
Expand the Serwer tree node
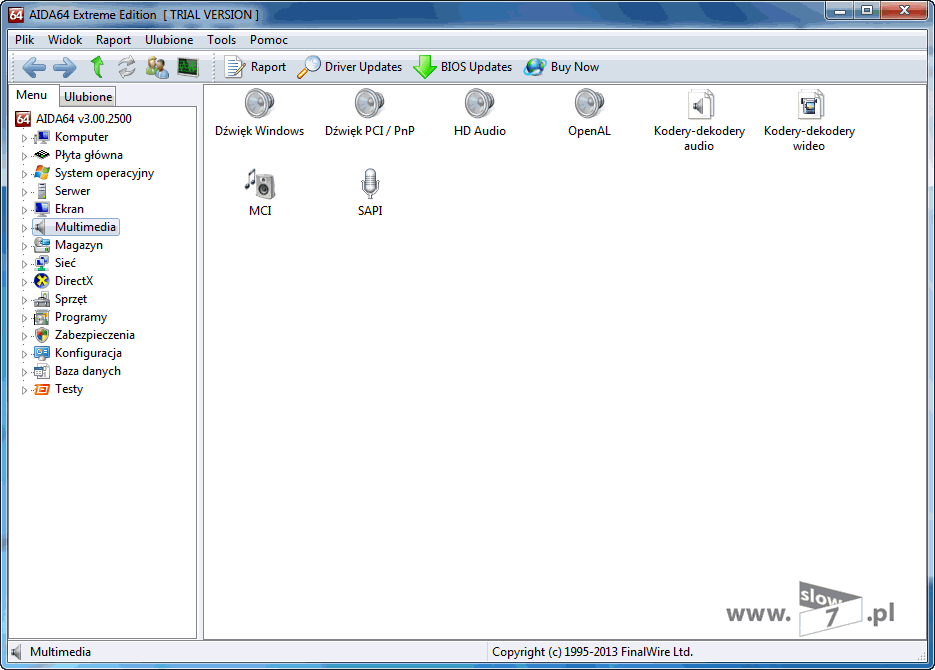[24, 192]
